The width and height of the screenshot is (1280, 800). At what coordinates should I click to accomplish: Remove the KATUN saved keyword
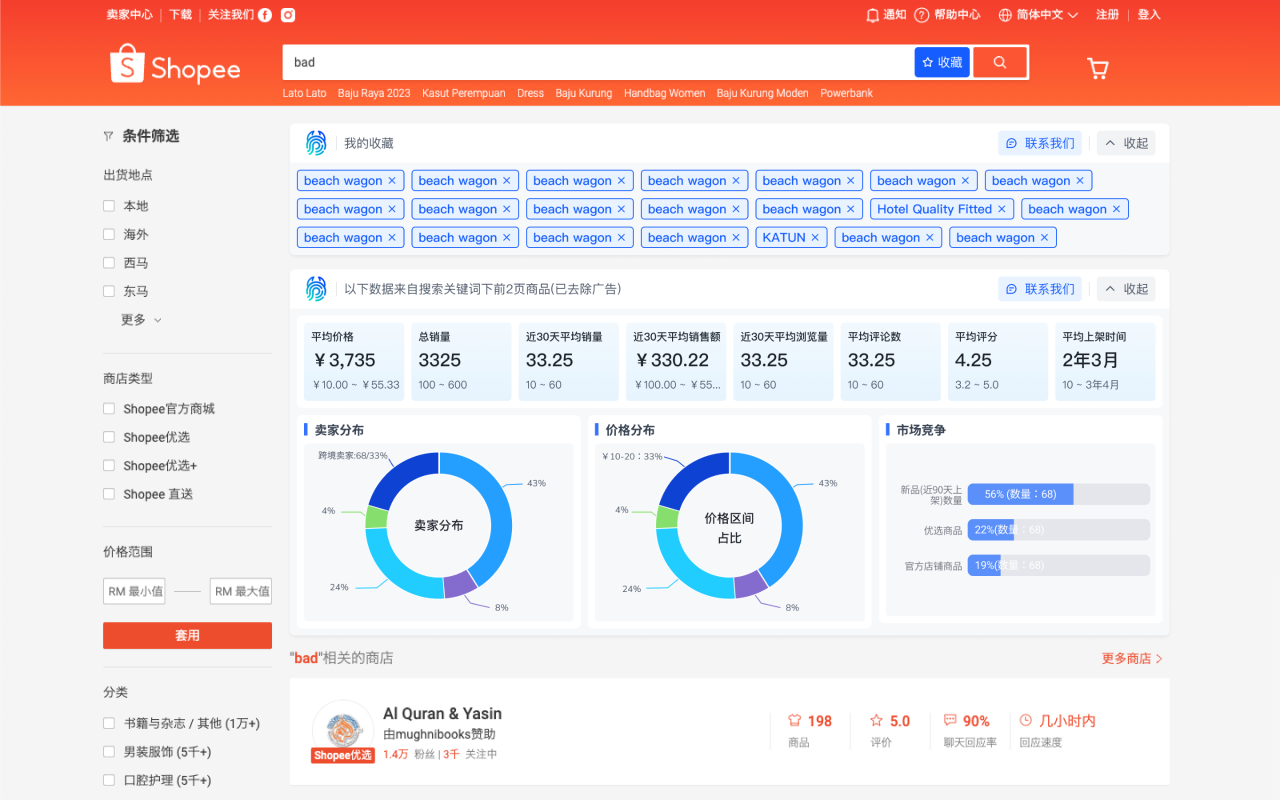click(815, 238)
